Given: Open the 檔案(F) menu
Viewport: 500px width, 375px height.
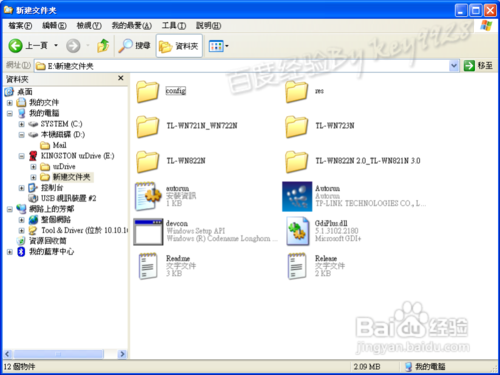Looking at the screenshot, I should 20,26.
